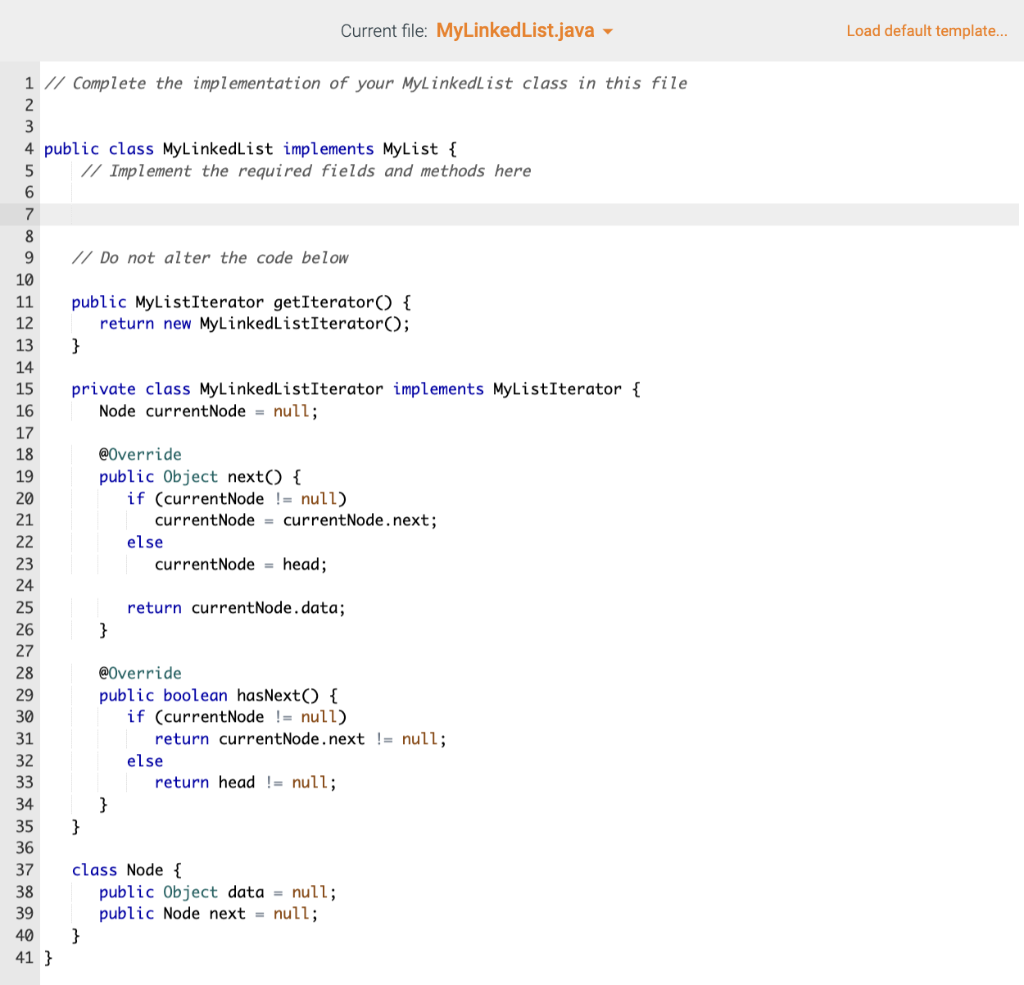Screen dimensions: 1024x985
Task: Click Load default template link
Action: tap(927, 31)
